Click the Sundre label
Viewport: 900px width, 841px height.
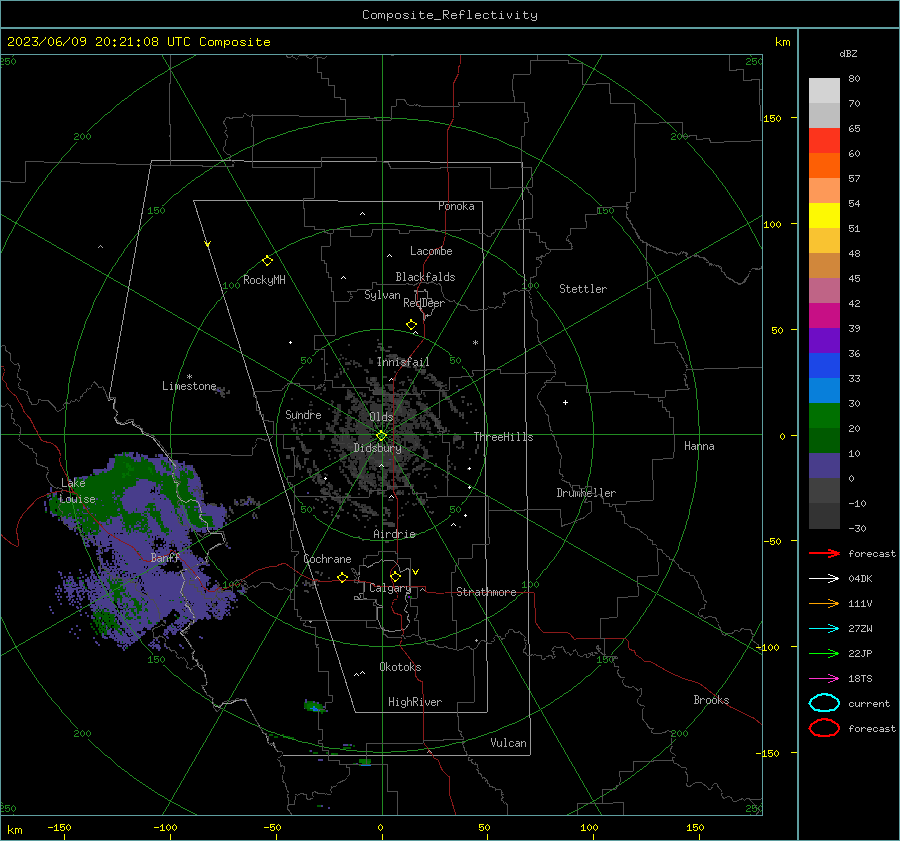point(303,414)
